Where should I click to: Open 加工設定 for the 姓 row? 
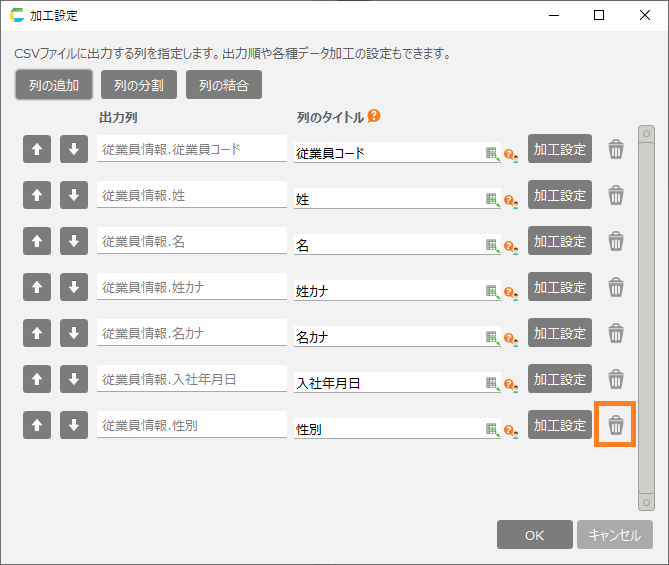(x=560, y=196)
